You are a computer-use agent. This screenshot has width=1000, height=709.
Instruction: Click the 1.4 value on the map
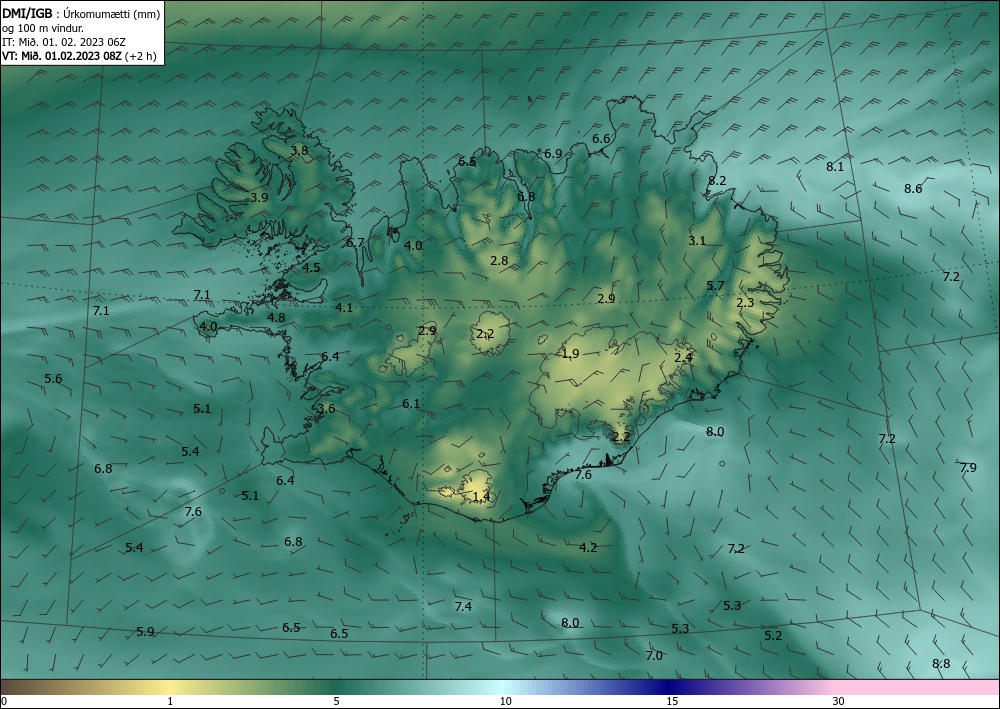(482, 497)
